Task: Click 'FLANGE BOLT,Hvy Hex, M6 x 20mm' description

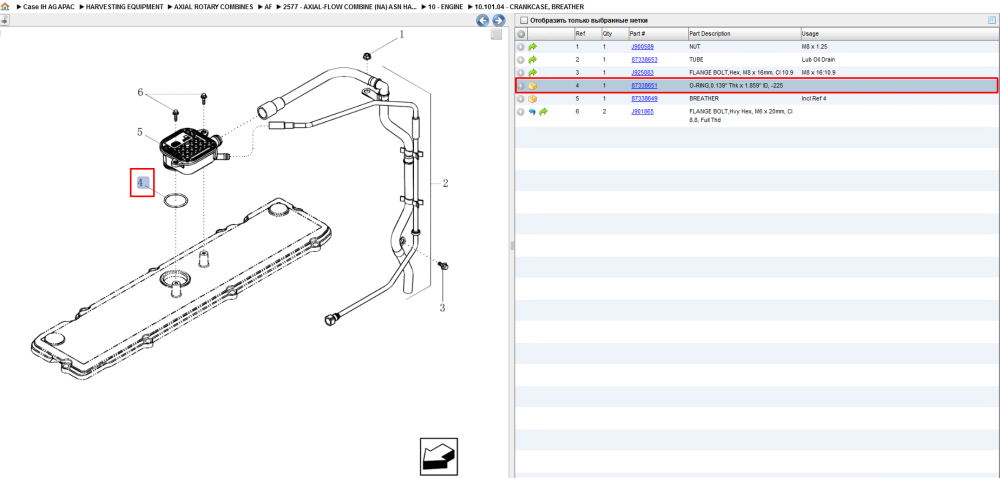Action: tap(741, 115)
